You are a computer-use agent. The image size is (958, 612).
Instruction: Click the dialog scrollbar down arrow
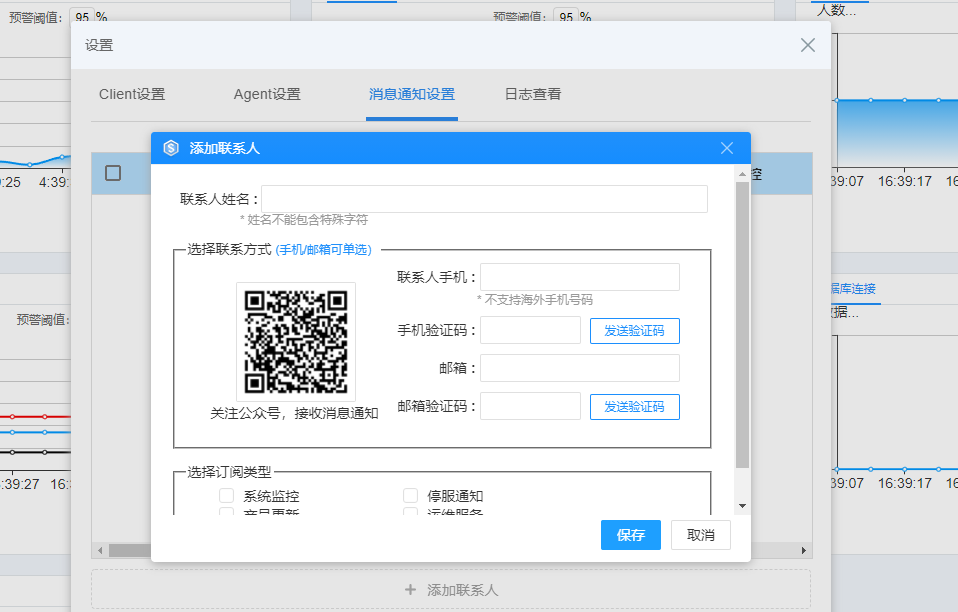(742, 506)
